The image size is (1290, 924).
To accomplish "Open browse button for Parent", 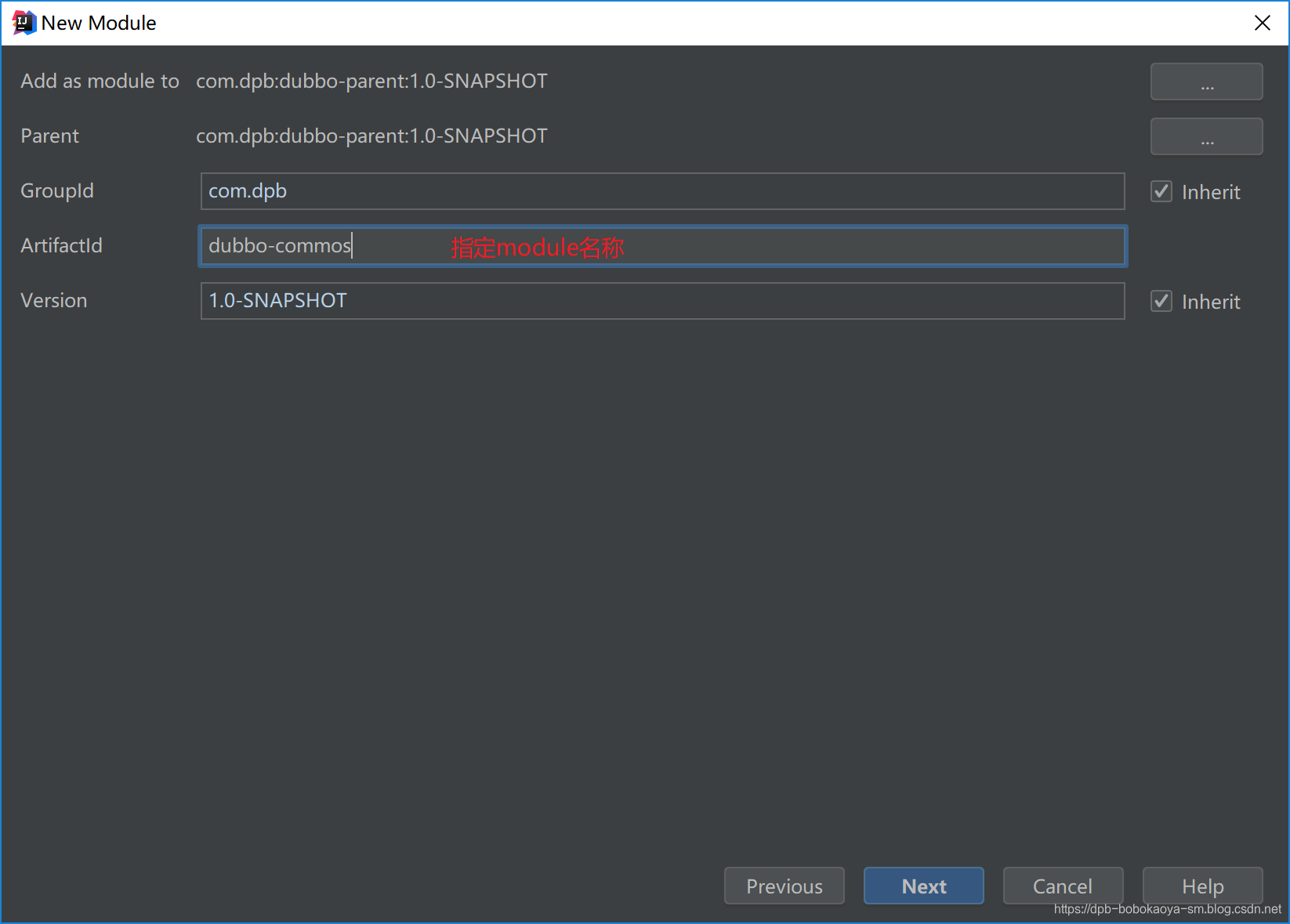I will click(x=1206, y=136).
